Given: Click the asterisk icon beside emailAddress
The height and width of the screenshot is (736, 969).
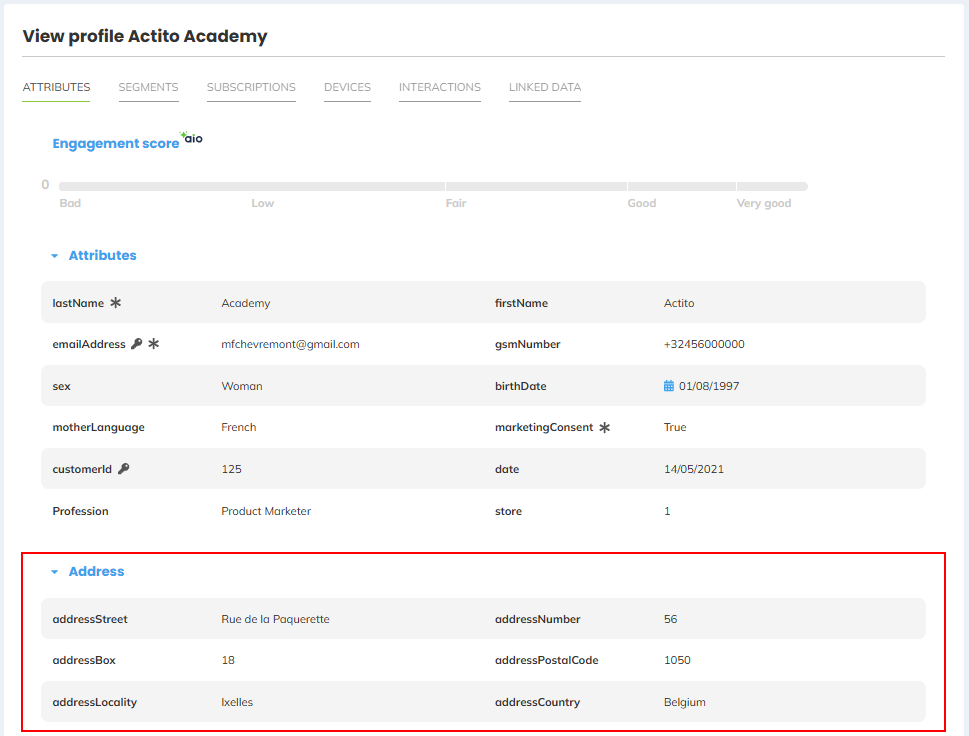Looking at the screenshot, I should pos(154,344).
